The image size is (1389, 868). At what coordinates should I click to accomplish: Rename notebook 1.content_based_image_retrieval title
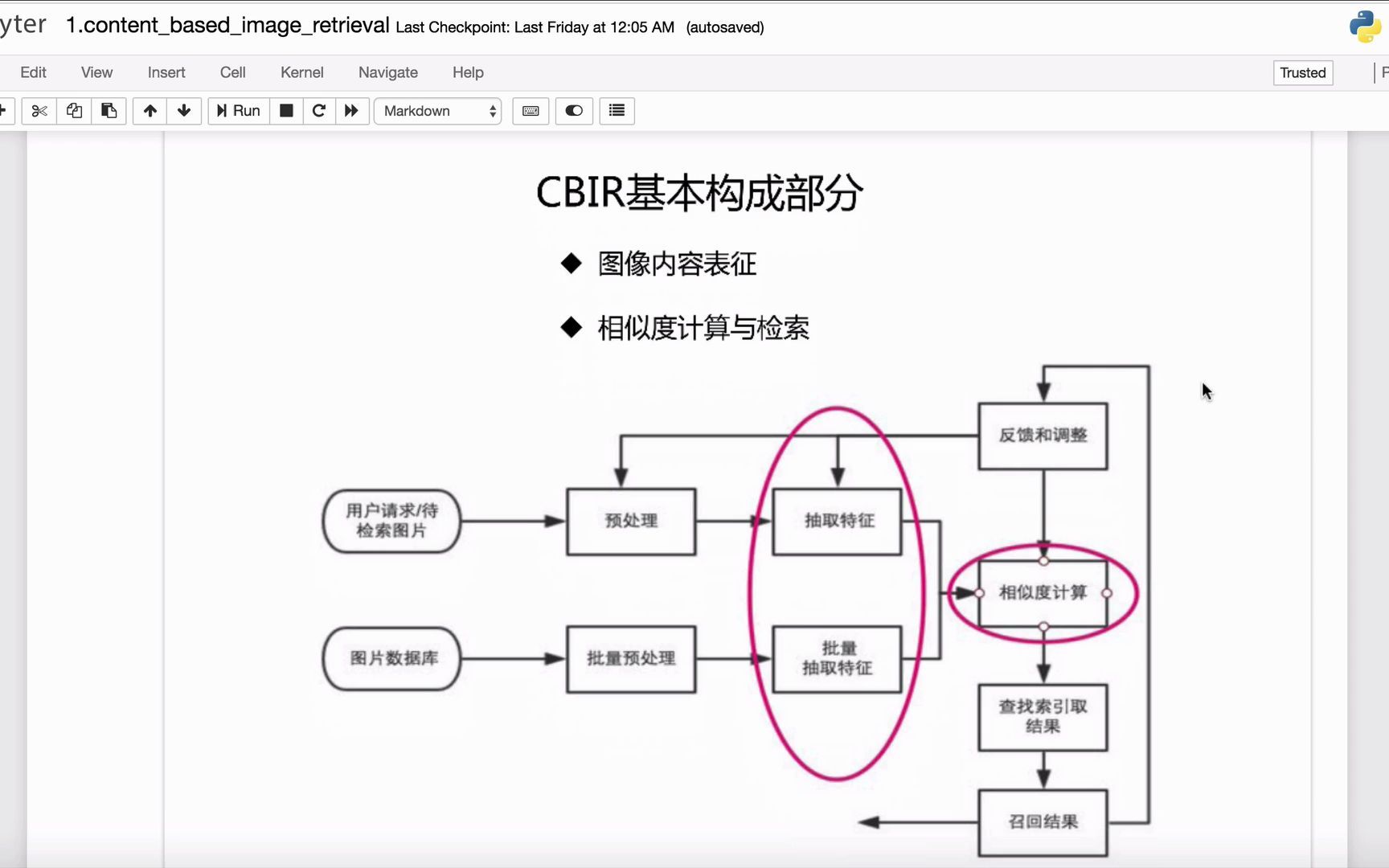227,26
